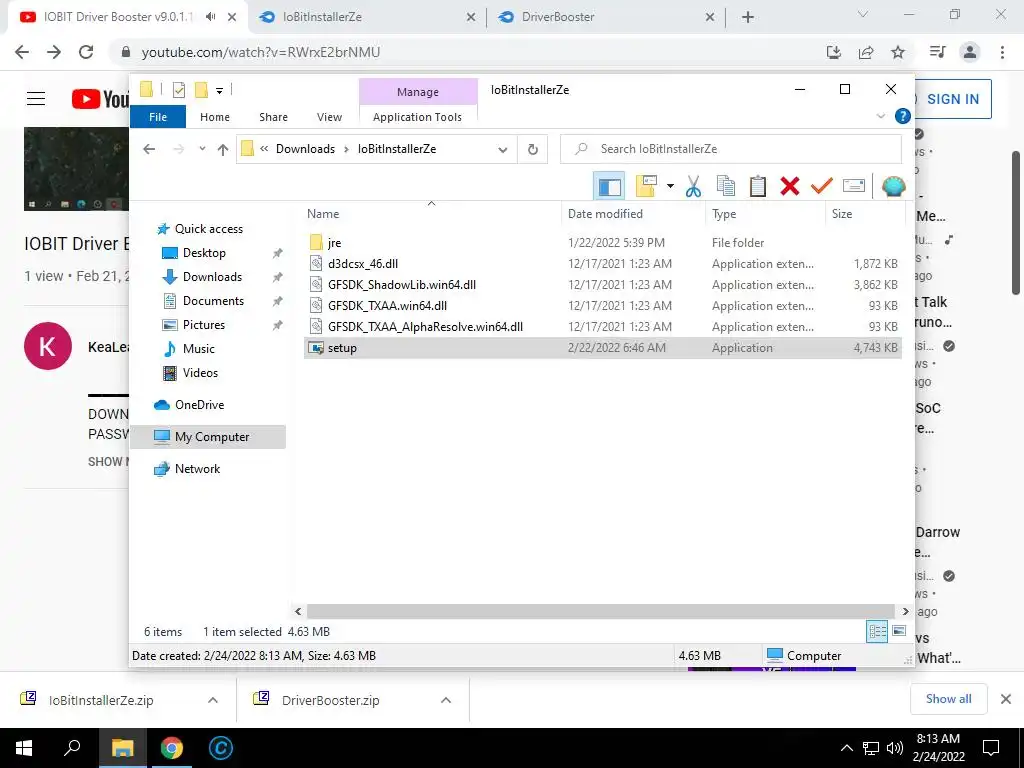Viewport: 1024px width, 768px height.
Task: Click the teal shell icon in toolbar
Action: 893,187
